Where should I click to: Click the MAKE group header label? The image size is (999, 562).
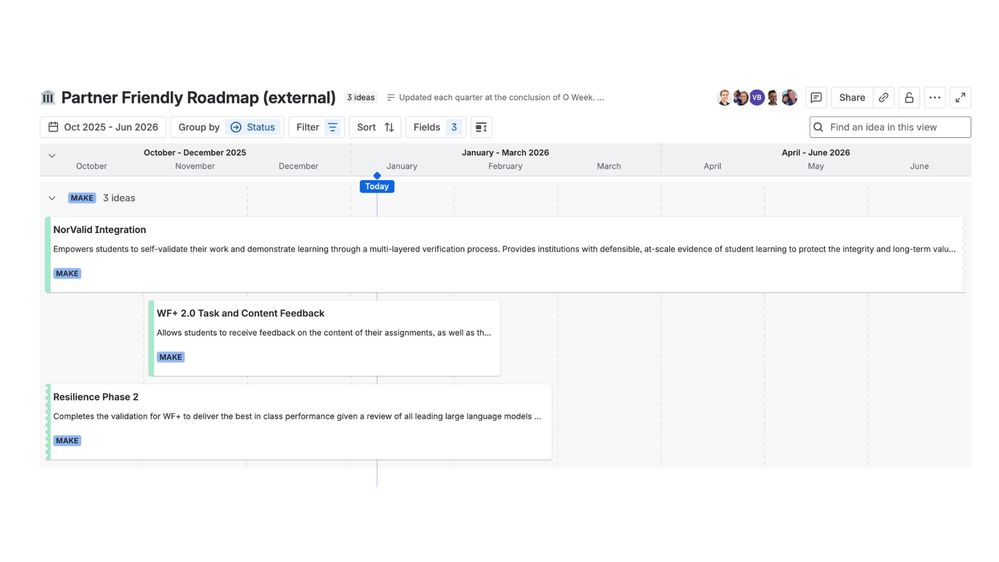click(x=82, y=198)
